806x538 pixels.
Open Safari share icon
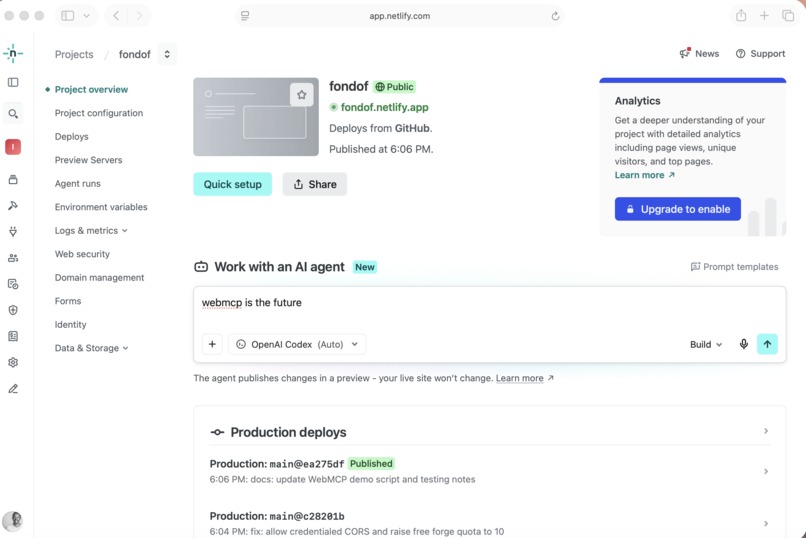tap(741, 15)
